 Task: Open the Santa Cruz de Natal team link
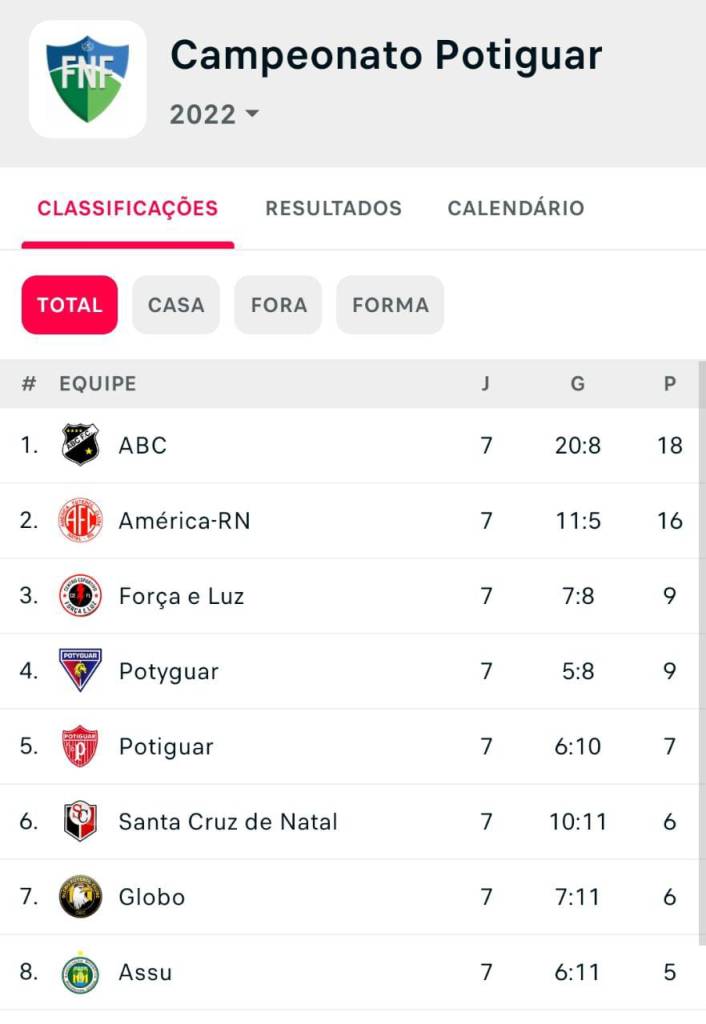point(228,822)
